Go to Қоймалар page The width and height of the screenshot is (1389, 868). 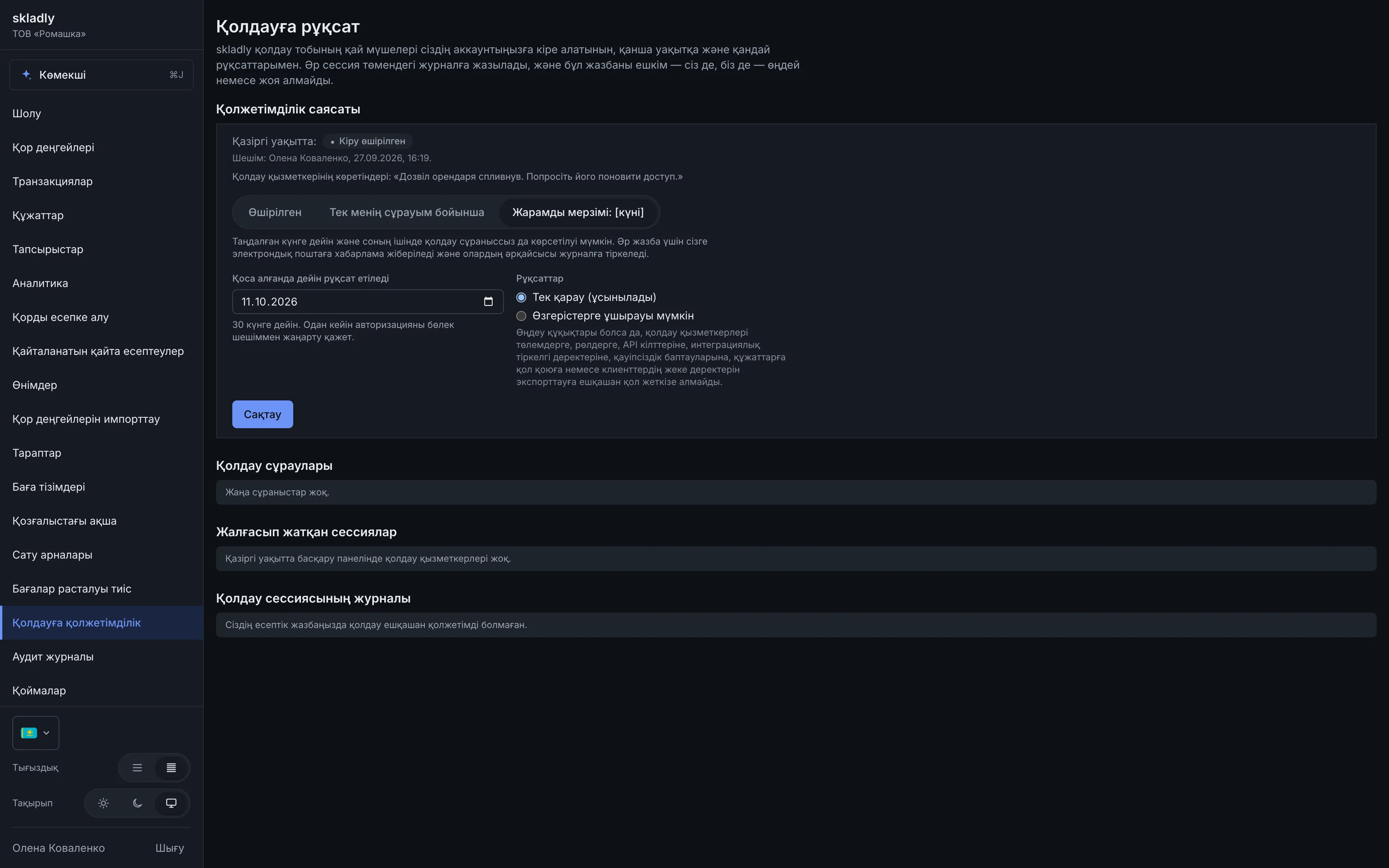[101, 691]
